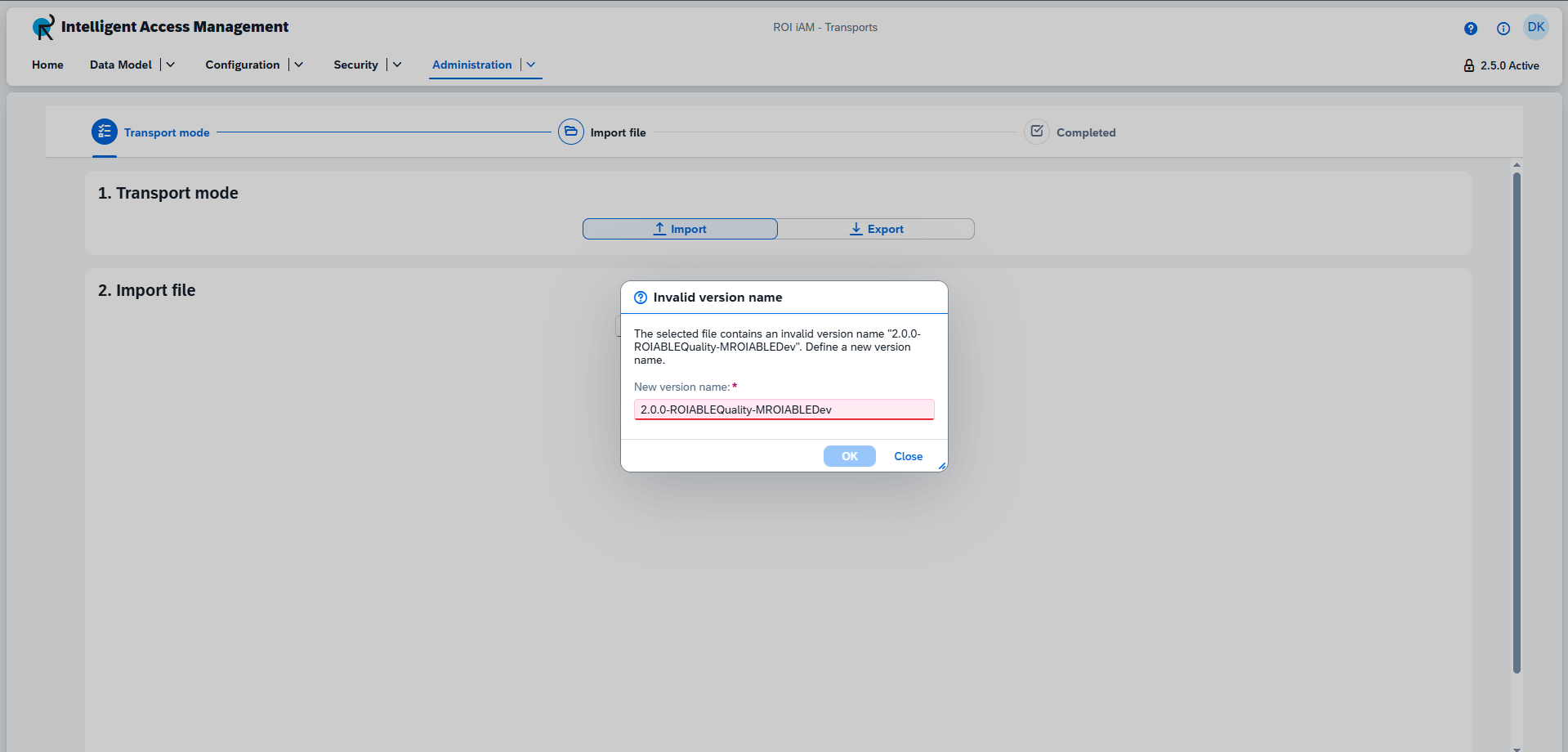The image size is (1568, 752).
Task: Click the DK user avatar
Action: click(1536, 26)
